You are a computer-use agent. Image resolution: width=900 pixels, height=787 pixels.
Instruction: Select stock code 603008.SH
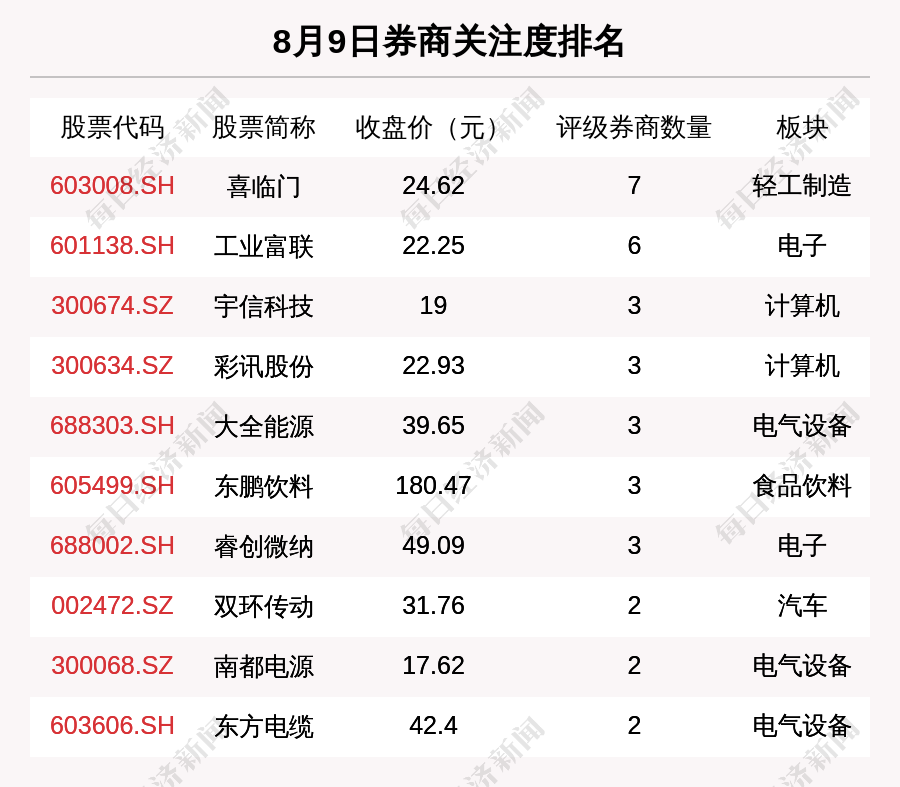pos(112,186)
